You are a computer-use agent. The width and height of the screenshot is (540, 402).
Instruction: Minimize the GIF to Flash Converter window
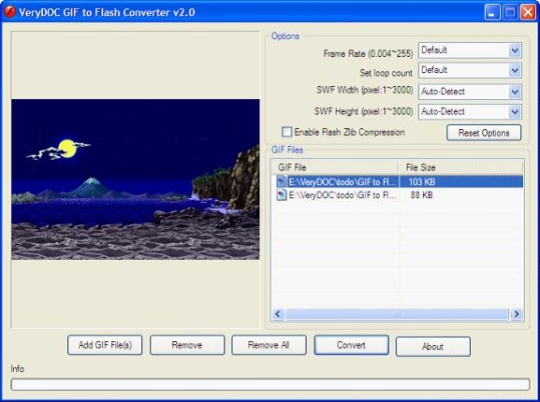492,12
